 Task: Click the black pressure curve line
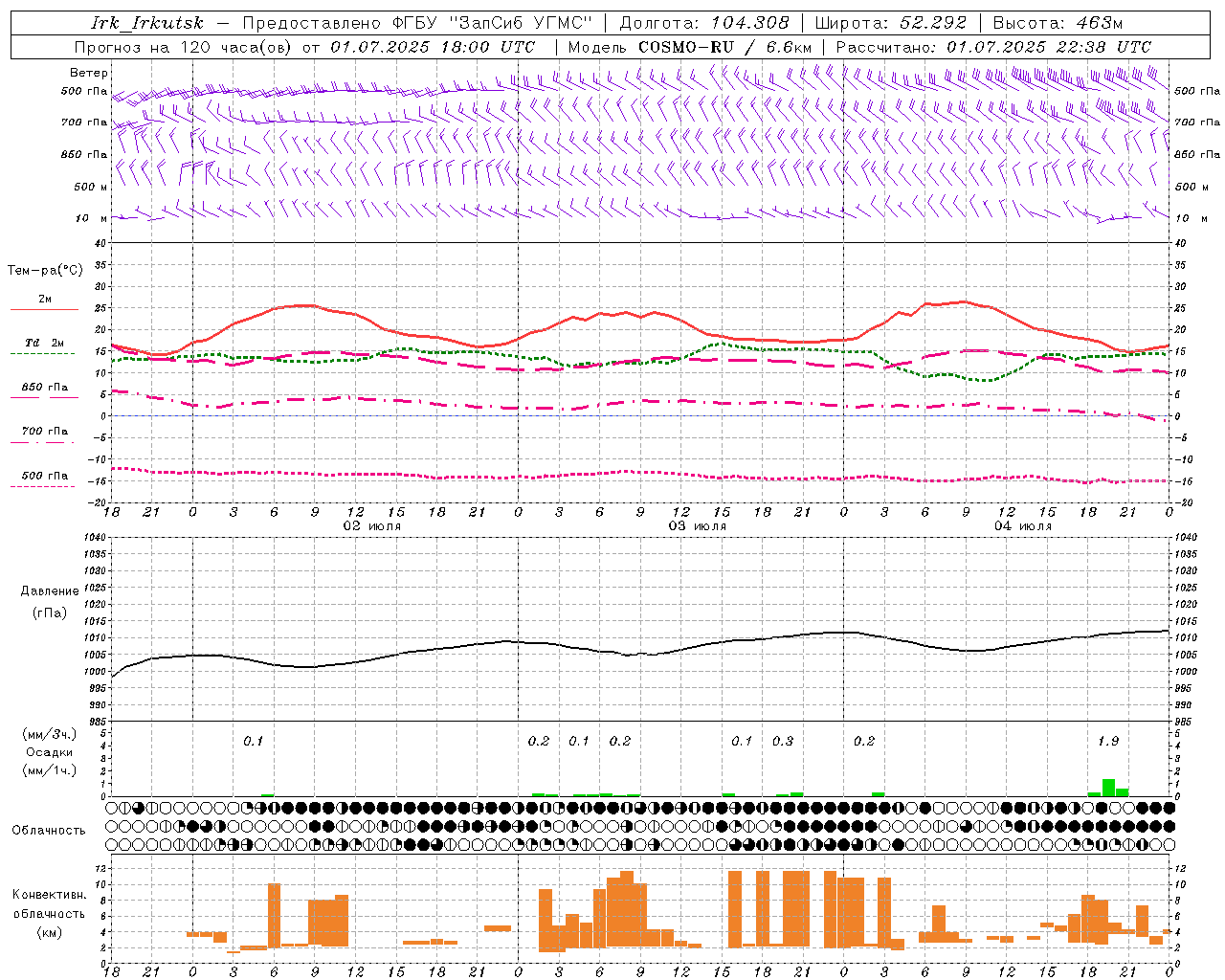pos(641,654)
